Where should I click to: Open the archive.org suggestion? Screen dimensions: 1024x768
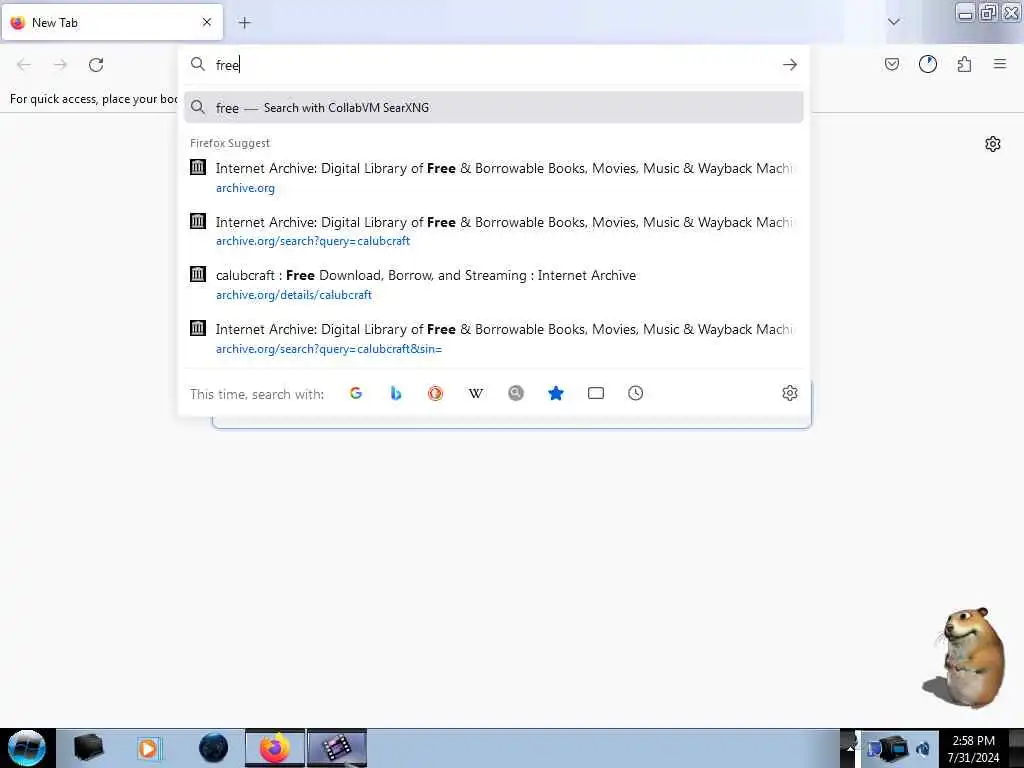[x=494, y=177]
